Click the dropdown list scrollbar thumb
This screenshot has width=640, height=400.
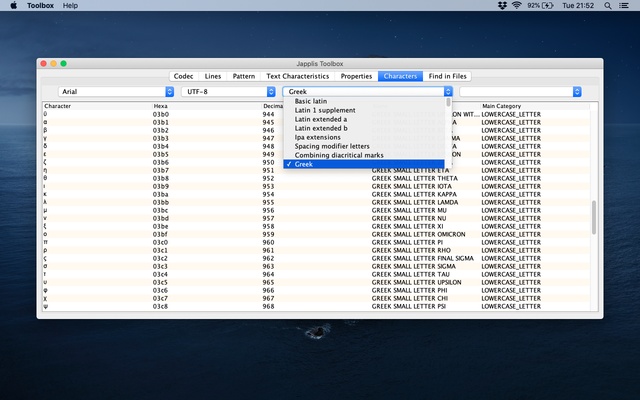point(448,102)
